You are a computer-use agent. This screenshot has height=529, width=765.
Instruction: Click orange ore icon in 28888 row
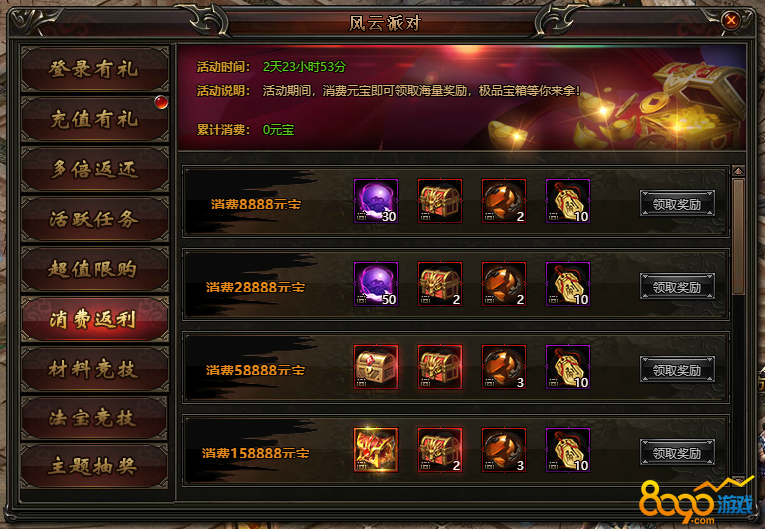[x=504, y=284]
